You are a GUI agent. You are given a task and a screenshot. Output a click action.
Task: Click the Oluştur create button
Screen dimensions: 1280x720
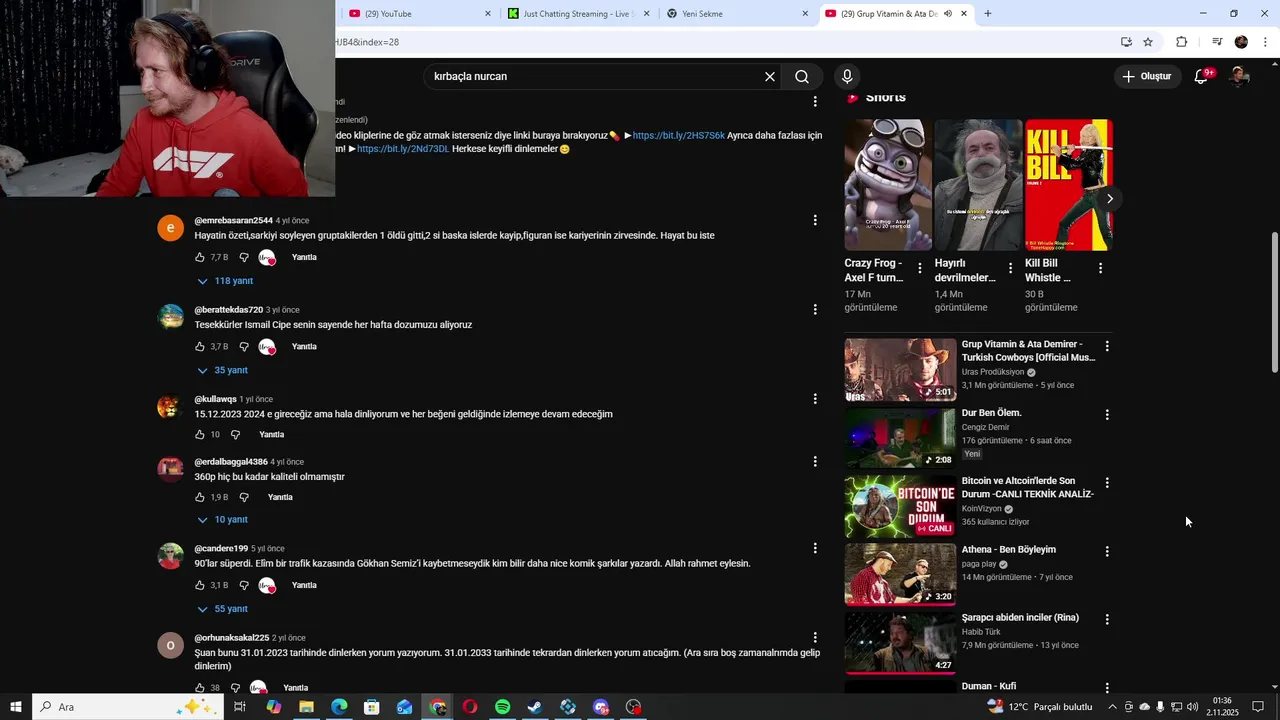coord(1146,76)
